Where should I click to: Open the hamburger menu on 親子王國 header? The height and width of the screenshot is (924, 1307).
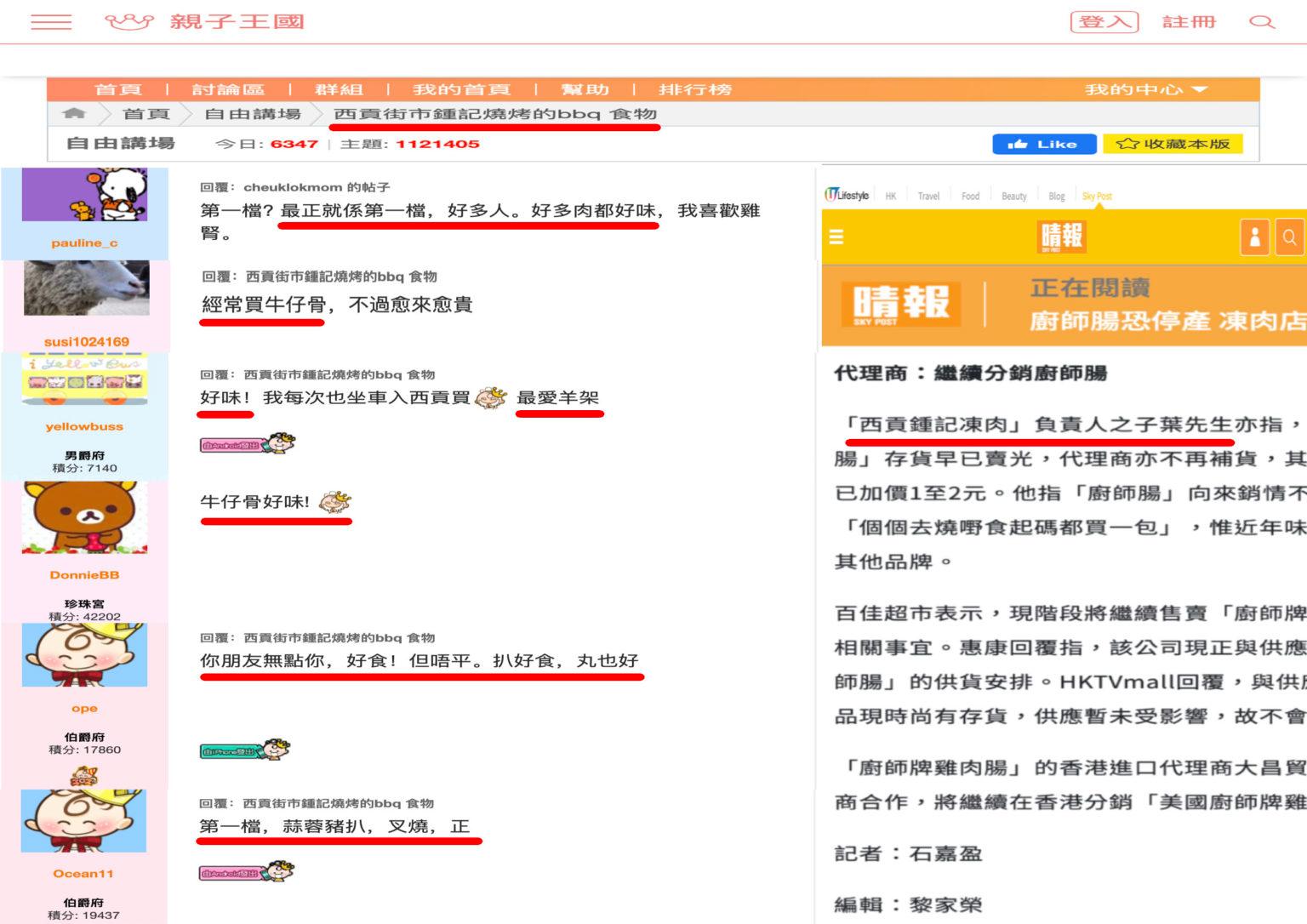click(x=50, y=21)
